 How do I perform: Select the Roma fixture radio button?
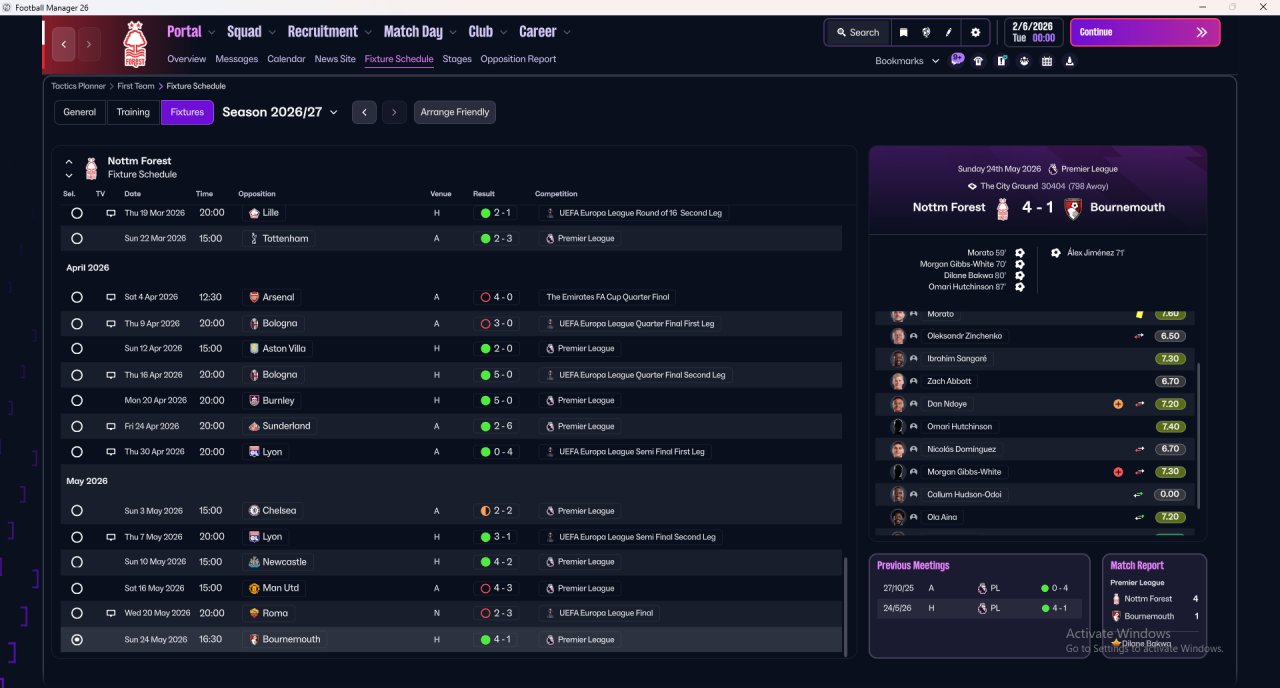point(77,613)
